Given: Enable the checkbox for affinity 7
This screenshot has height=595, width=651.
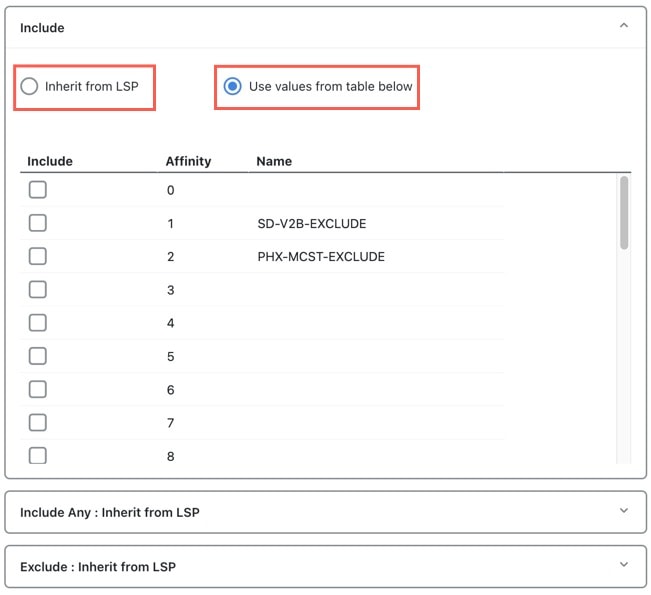Looking at the screenshot, I should pos(38,423).
